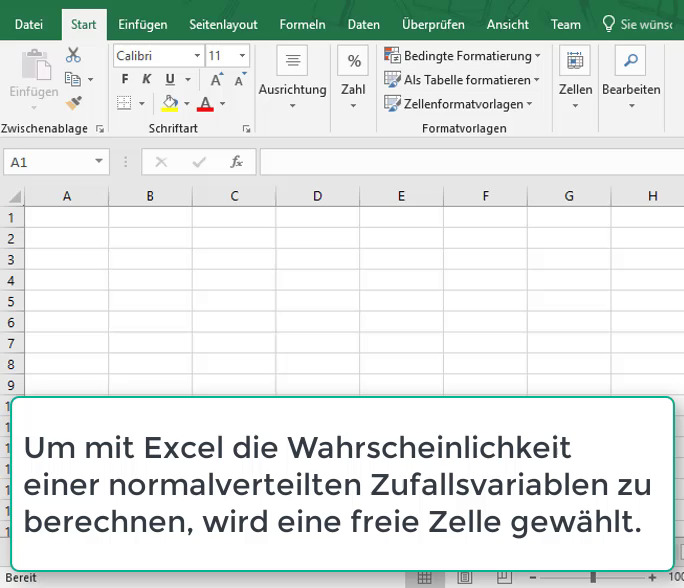Open the fill color dropdown arrow
The image size is (684, 588).
(187, 103)
